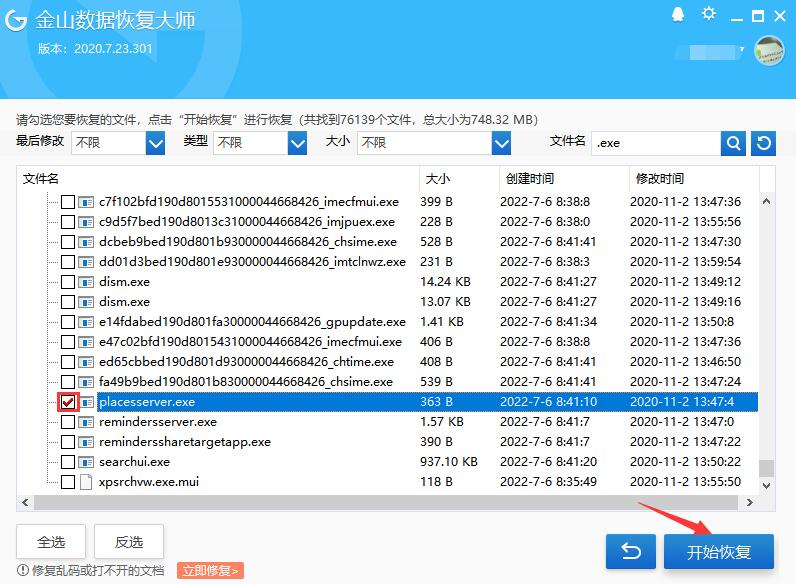Screen dimensions: 796x584
Task: Click the exe icon of dism.exe 13.07 KB
Action: 86,302
